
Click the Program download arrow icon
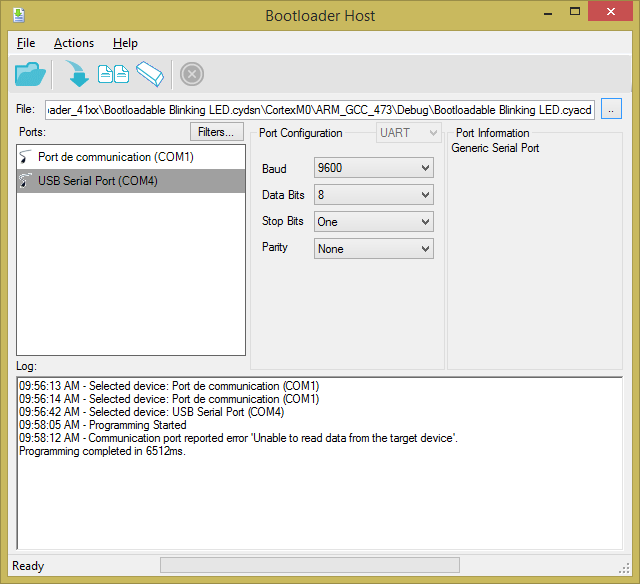[x=77, y=74]
